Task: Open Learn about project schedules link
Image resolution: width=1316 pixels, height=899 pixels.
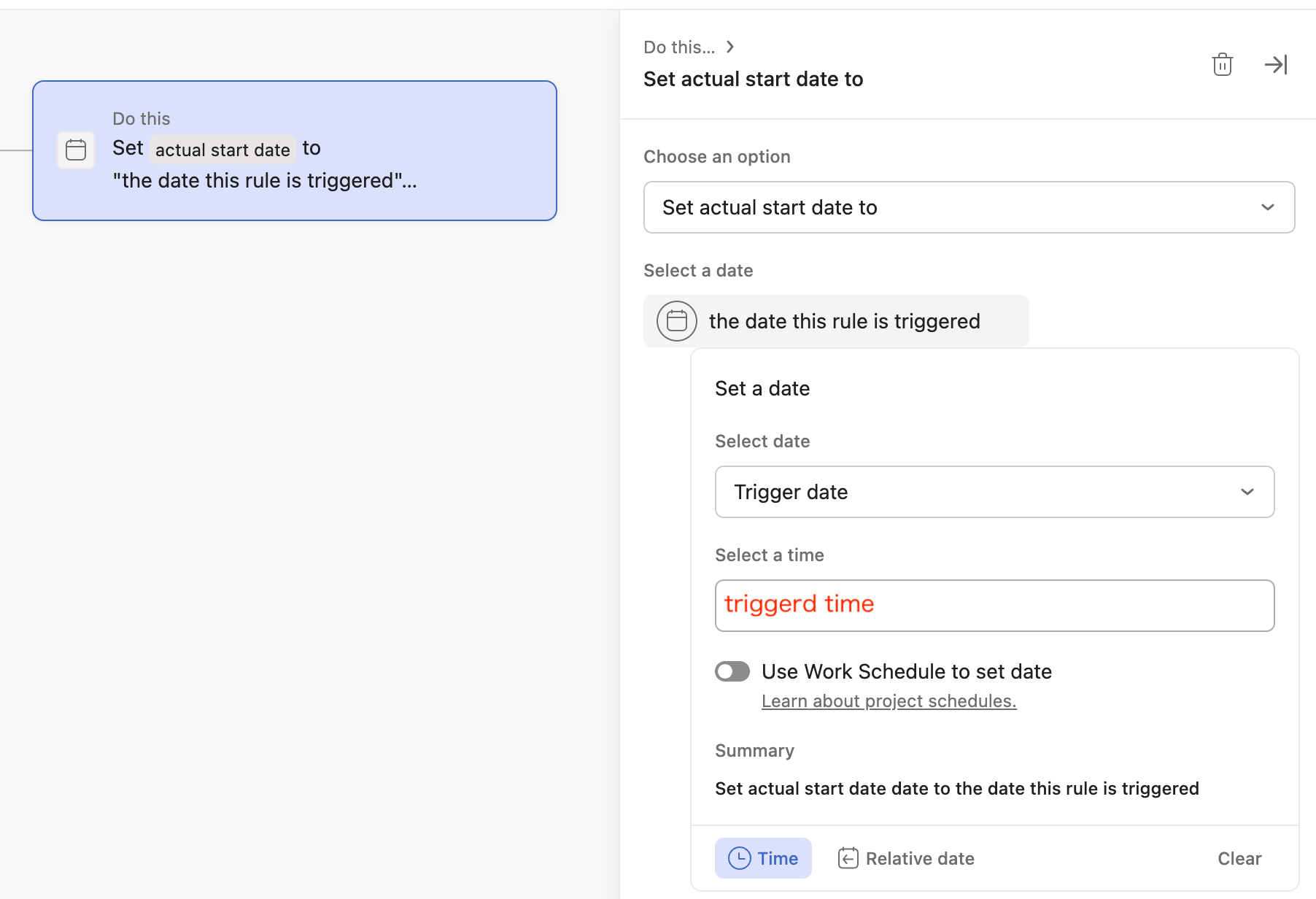Action: click(889, 701)
